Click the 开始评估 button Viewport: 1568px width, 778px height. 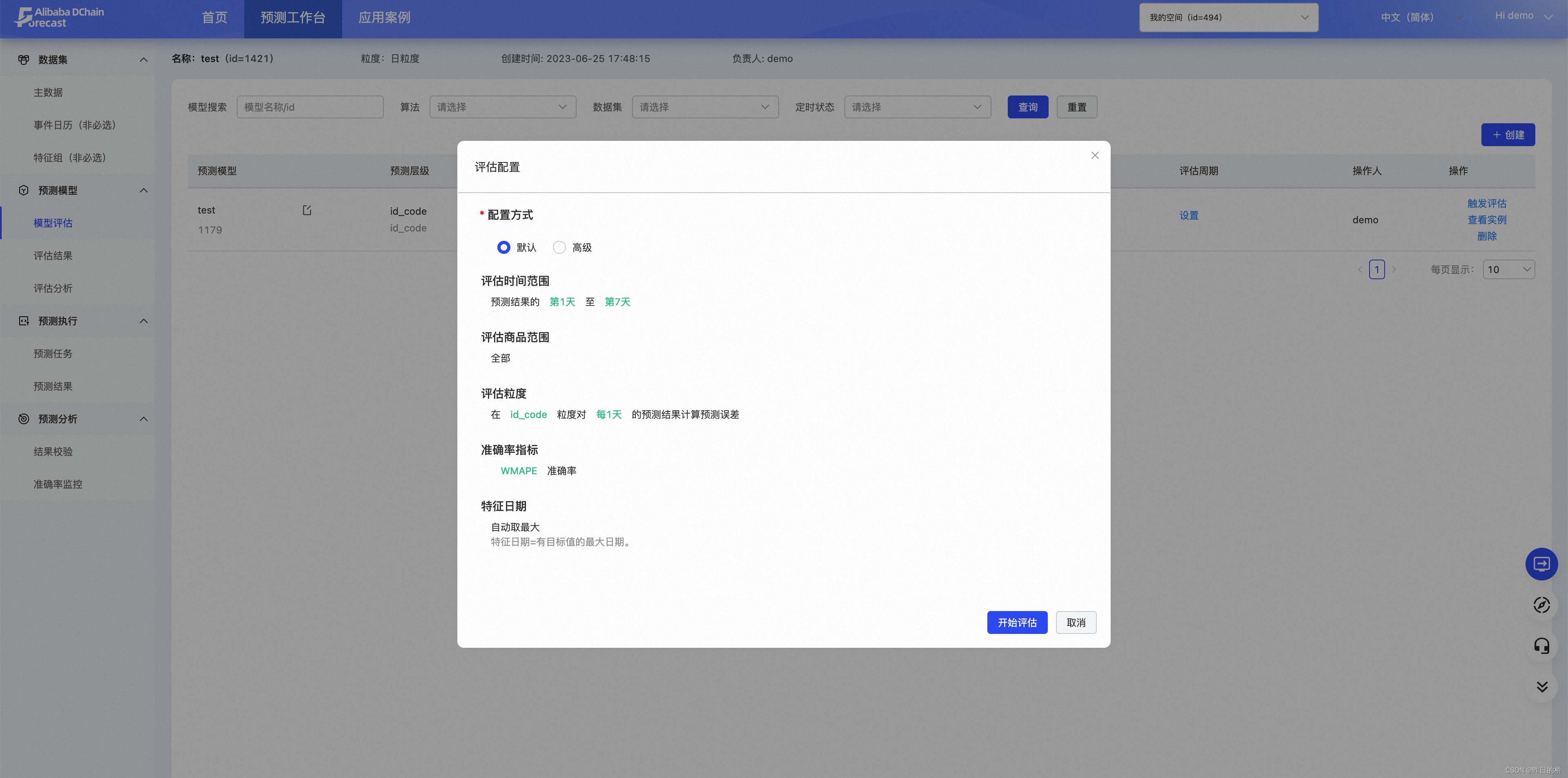(1017, 622)
